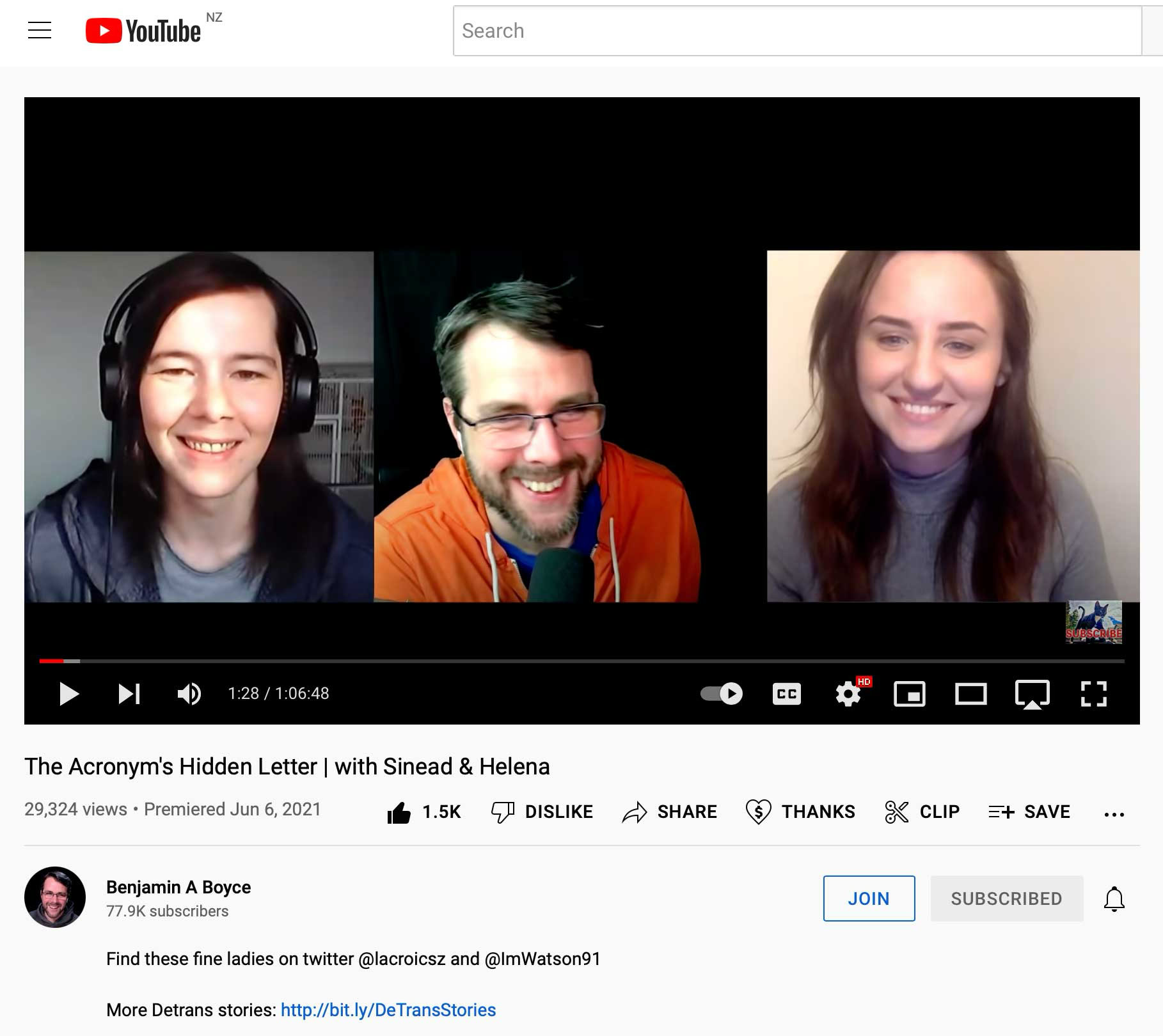1163x1036 pixels.
Task: Open notification bell preferences
Action: pos(1114,899)
